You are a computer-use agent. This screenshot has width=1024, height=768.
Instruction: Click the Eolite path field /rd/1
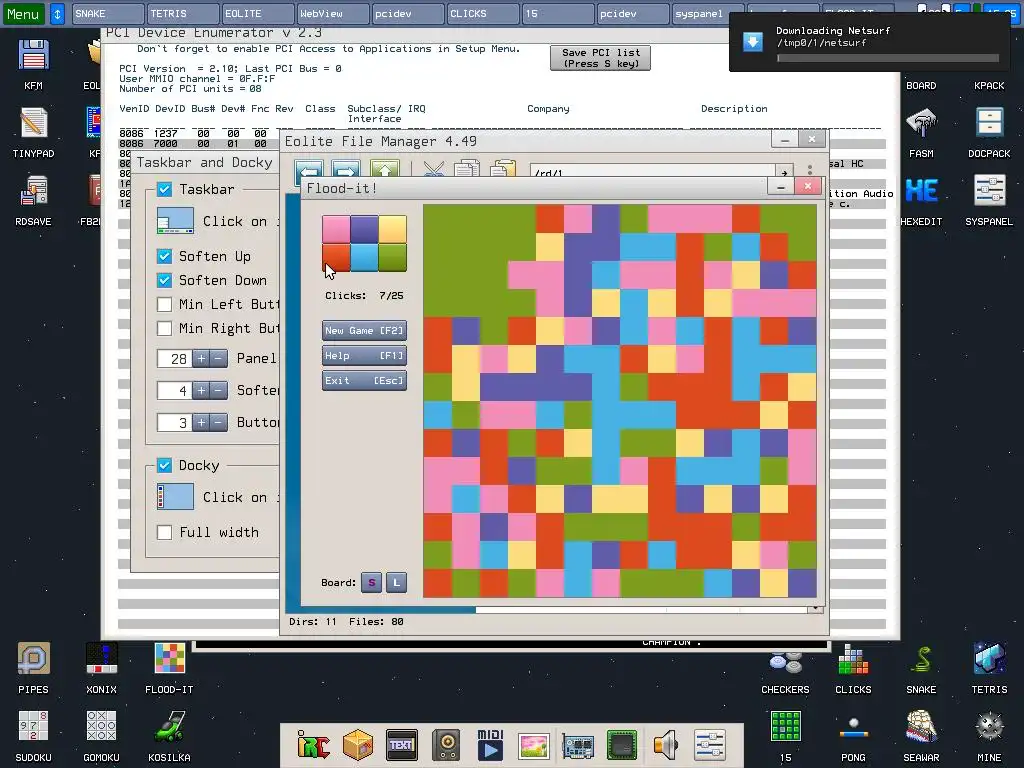click(654, 172)
